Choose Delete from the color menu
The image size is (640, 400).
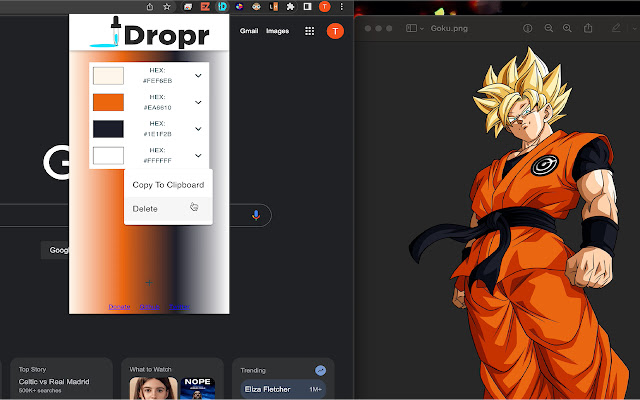168,209
